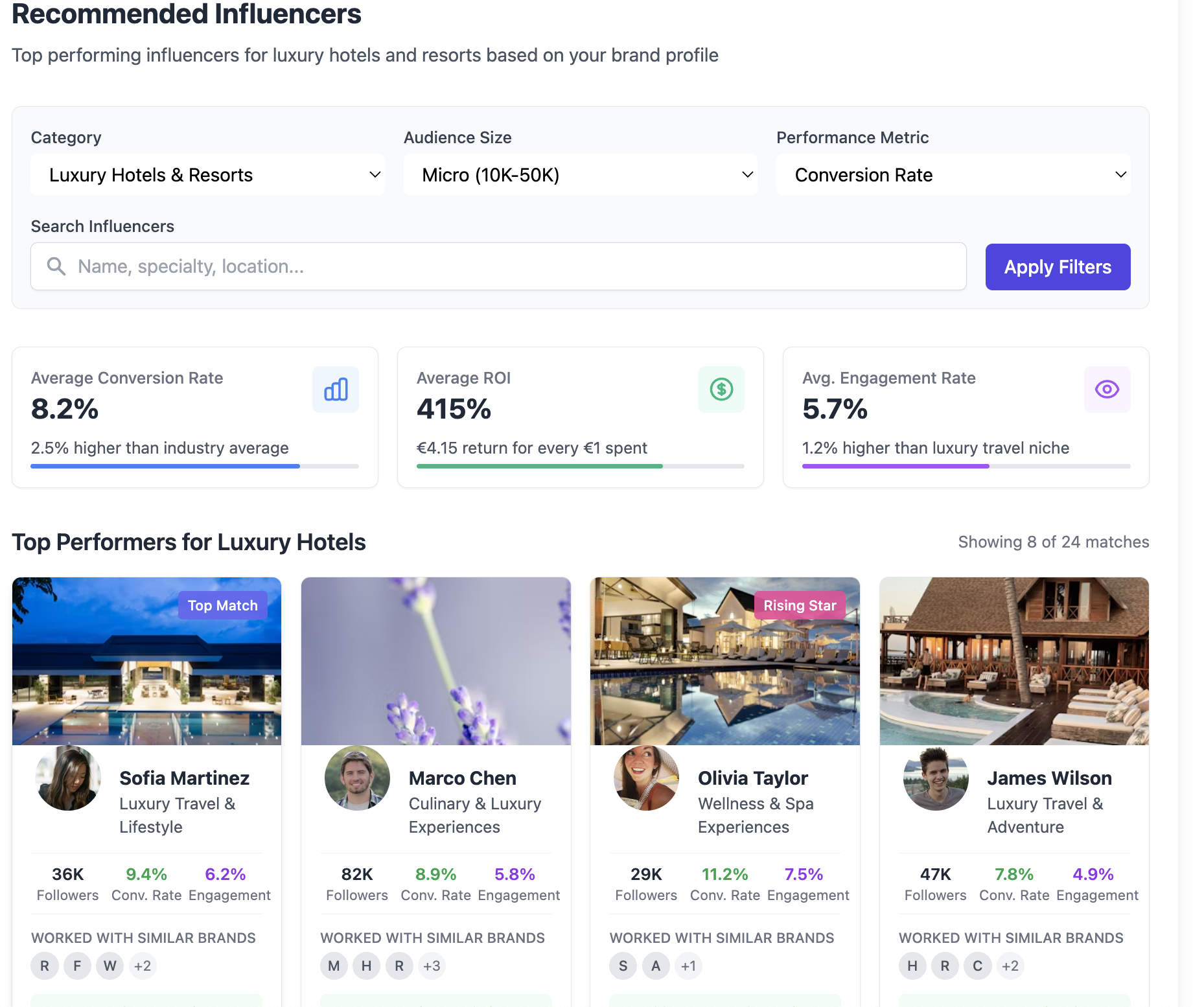Click the magnifying glass search icon

[x=56, y=266]
